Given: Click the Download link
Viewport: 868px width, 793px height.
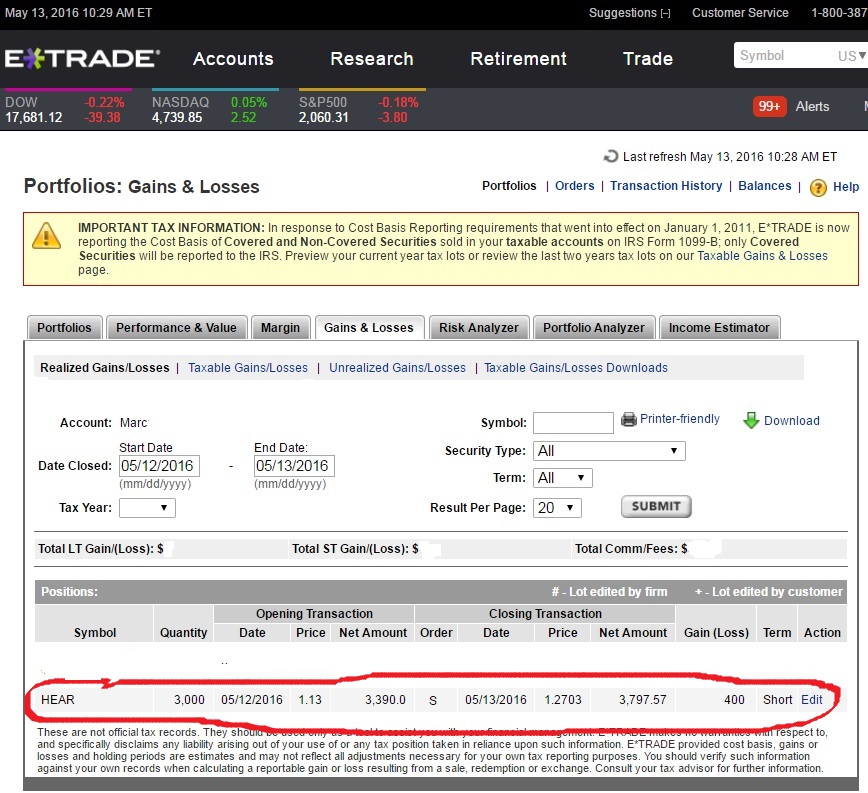Looking at the screenshot, I should 792,421.
